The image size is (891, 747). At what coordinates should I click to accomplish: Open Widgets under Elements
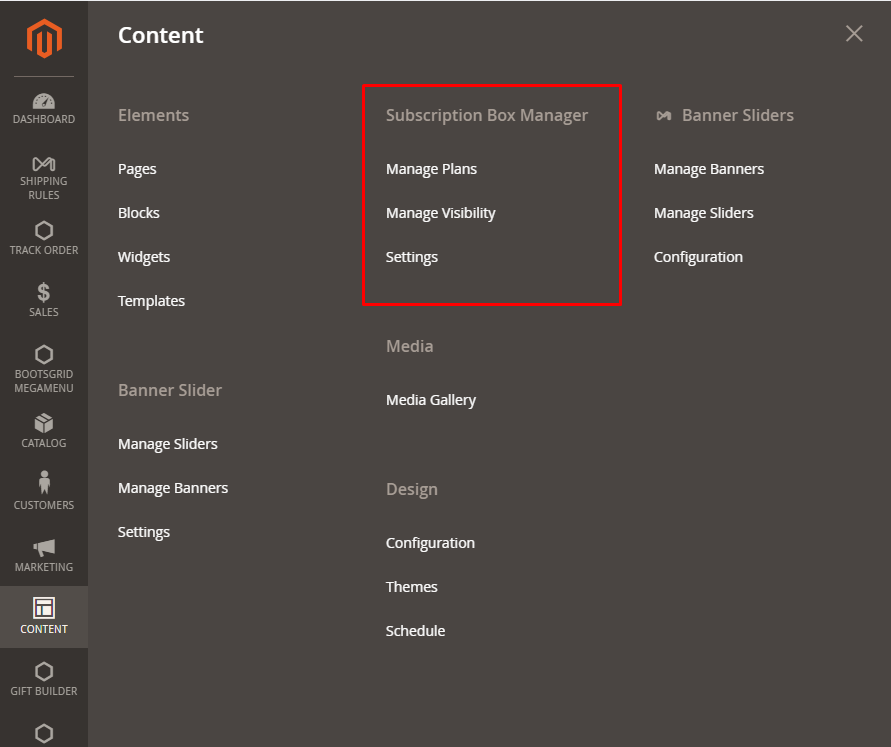(144, 257)
